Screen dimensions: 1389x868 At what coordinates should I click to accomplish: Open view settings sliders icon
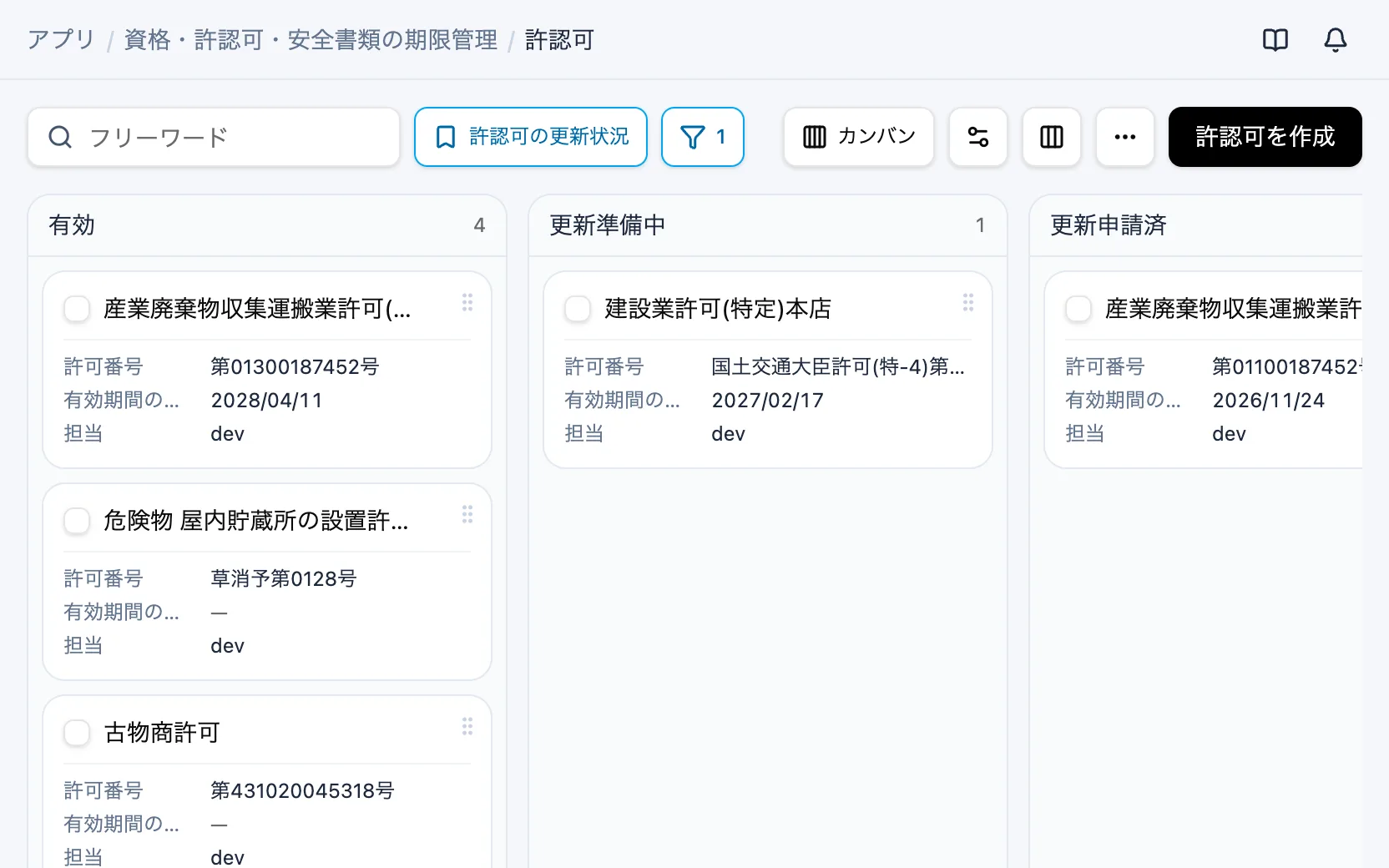coord(978,137)
